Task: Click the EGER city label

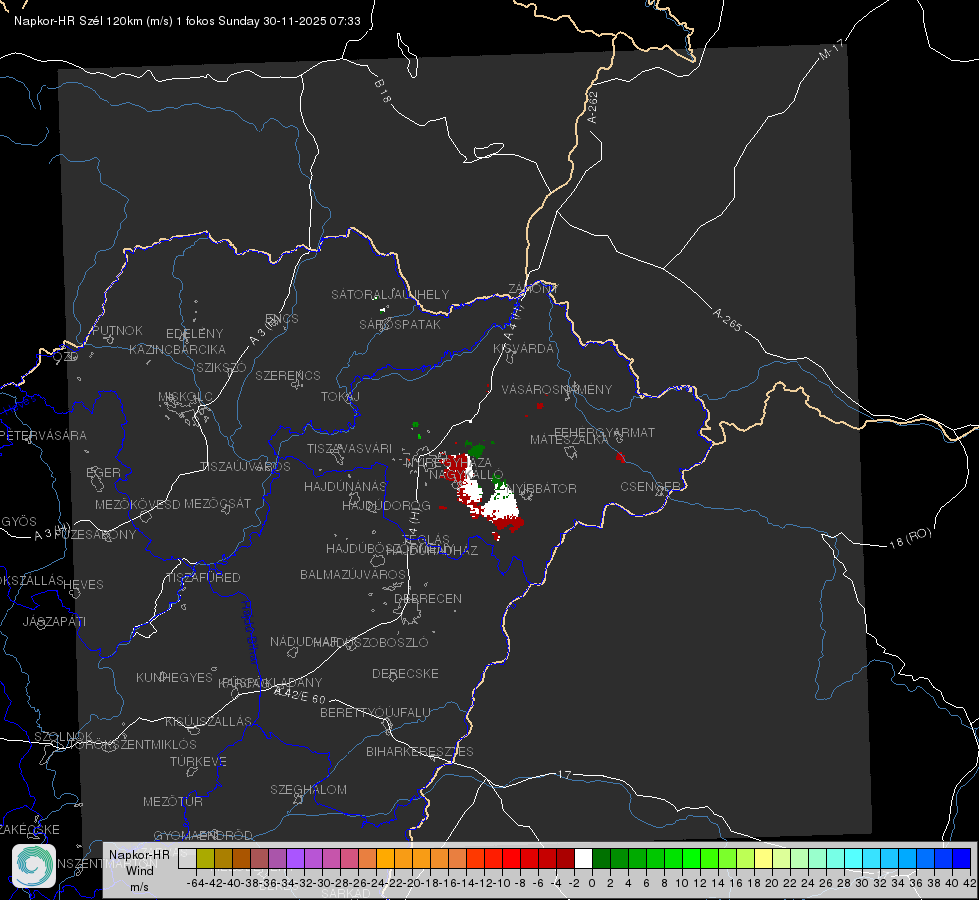Action: 103,472
